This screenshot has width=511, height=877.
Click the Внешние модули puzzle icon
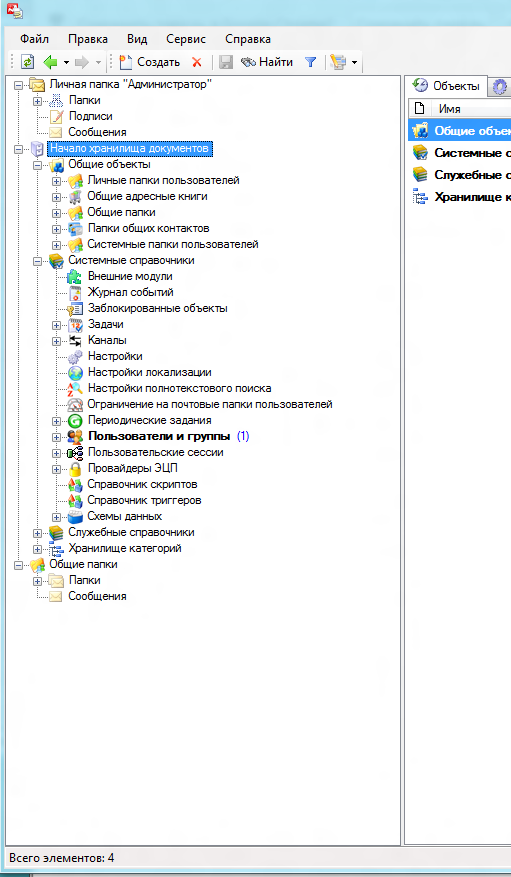click(75, 276)
